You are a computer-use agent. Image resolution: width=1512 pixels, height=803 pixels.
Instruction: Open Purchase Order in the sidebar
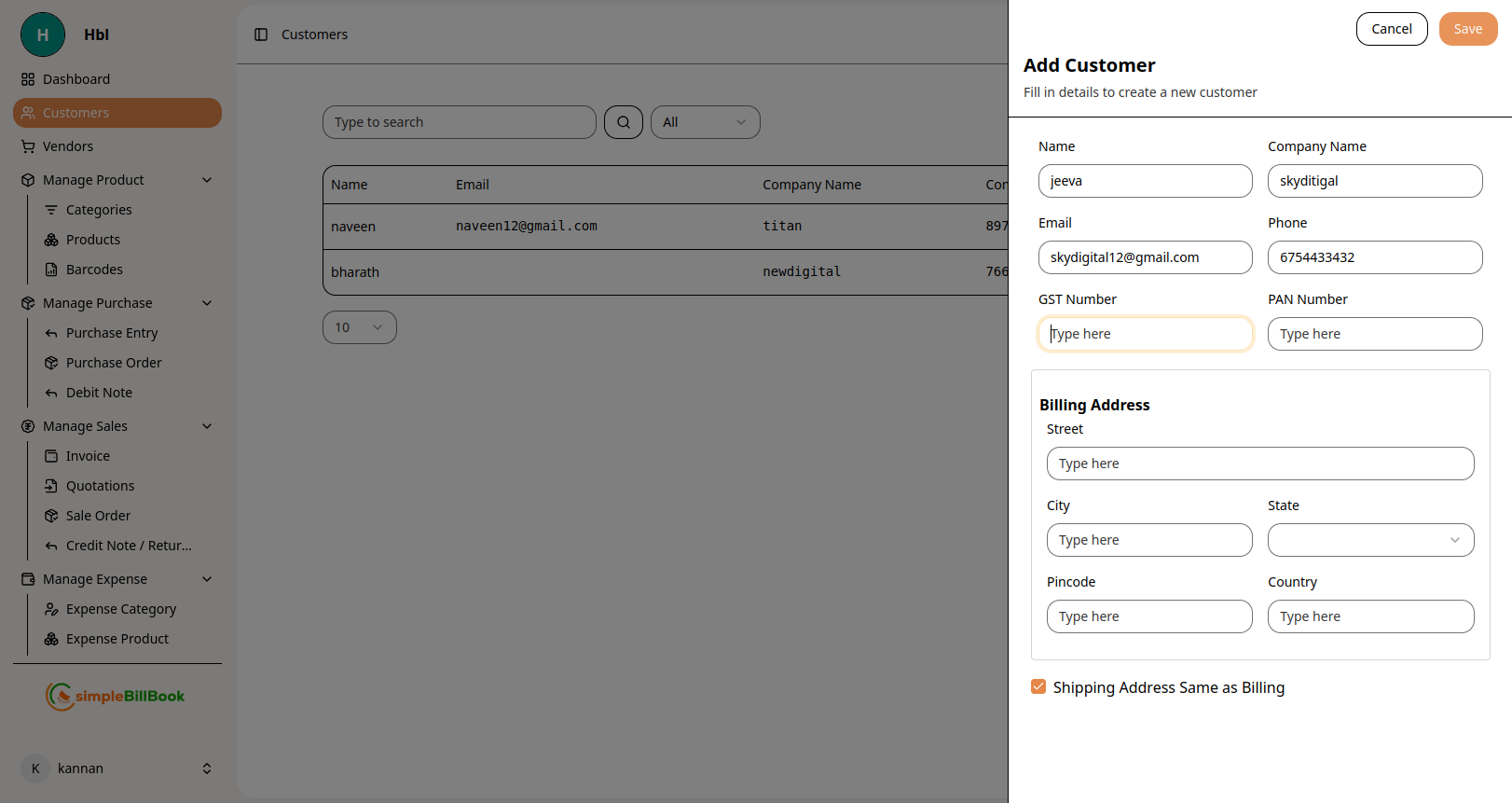tap(114, 363)
